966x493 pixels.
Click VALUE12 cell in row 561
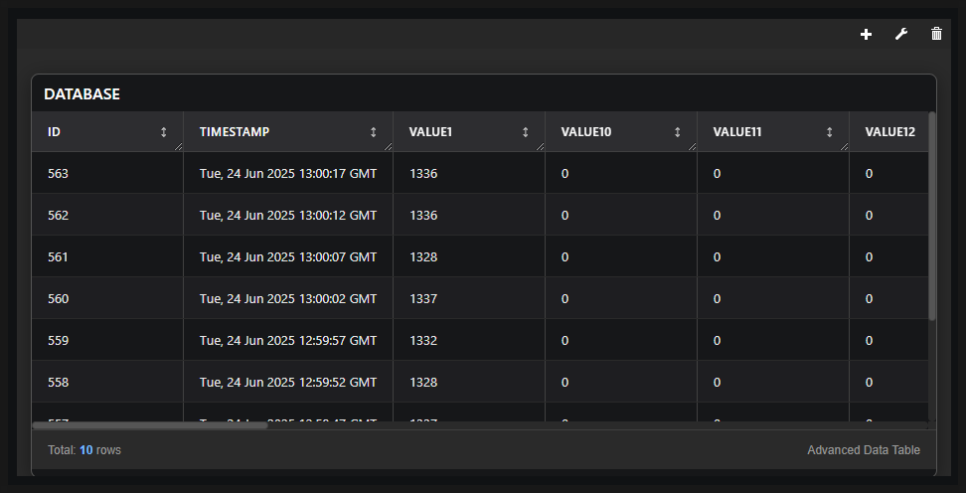(889, 257)
